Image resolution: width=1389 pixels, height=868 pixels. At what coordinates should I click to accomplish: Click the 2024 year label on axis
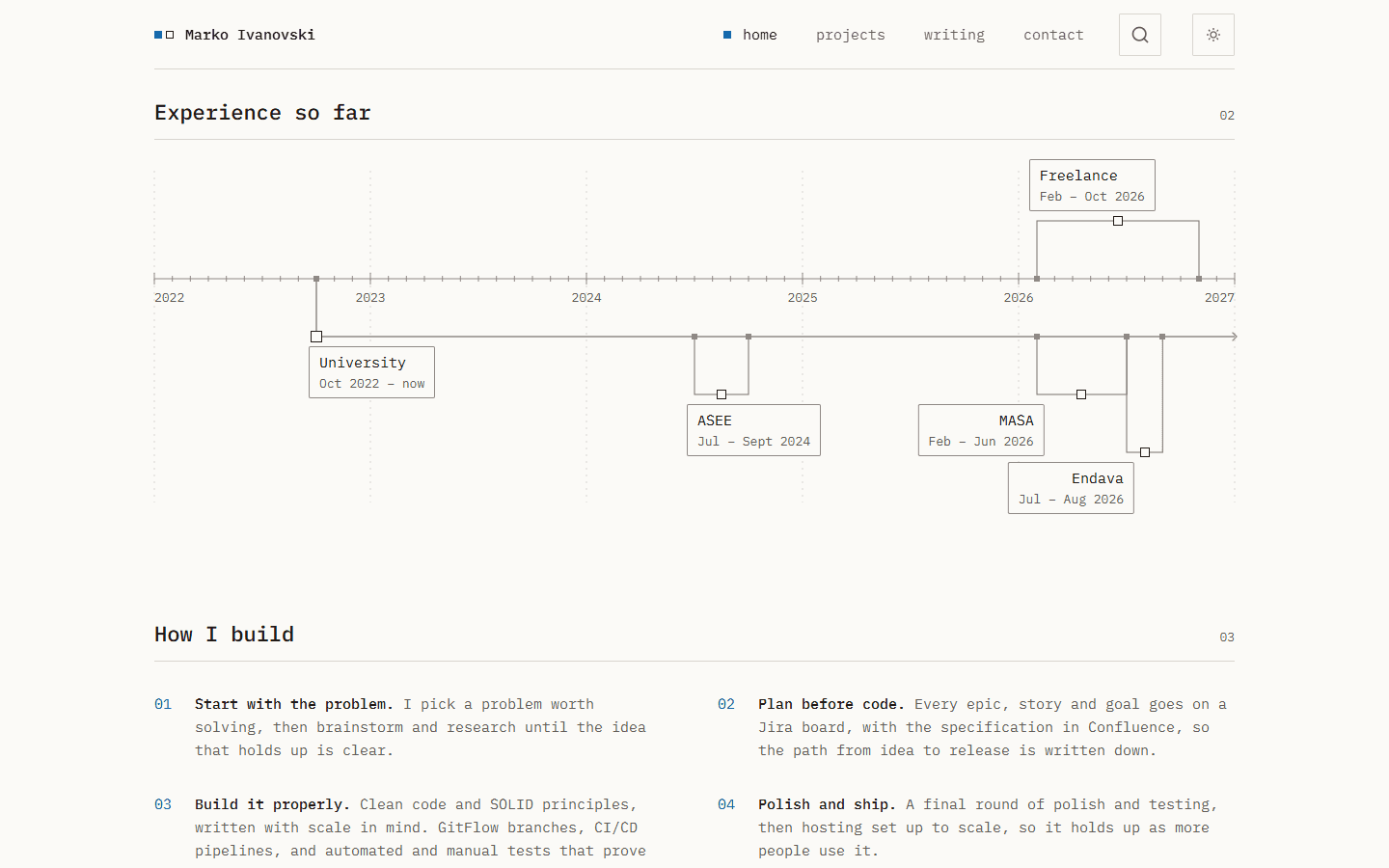(586, 298)
